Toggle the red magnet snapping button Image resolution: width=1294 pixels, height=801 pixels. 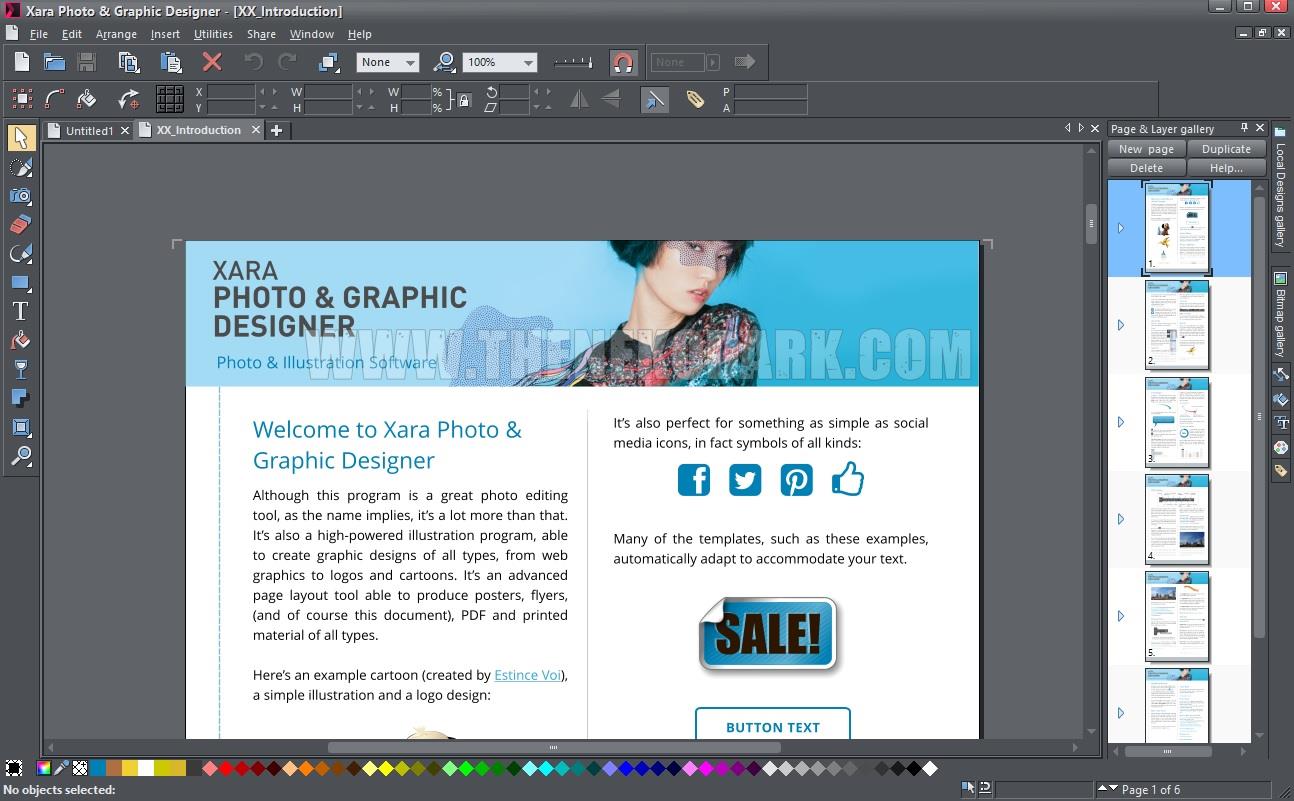pos(623,62)
